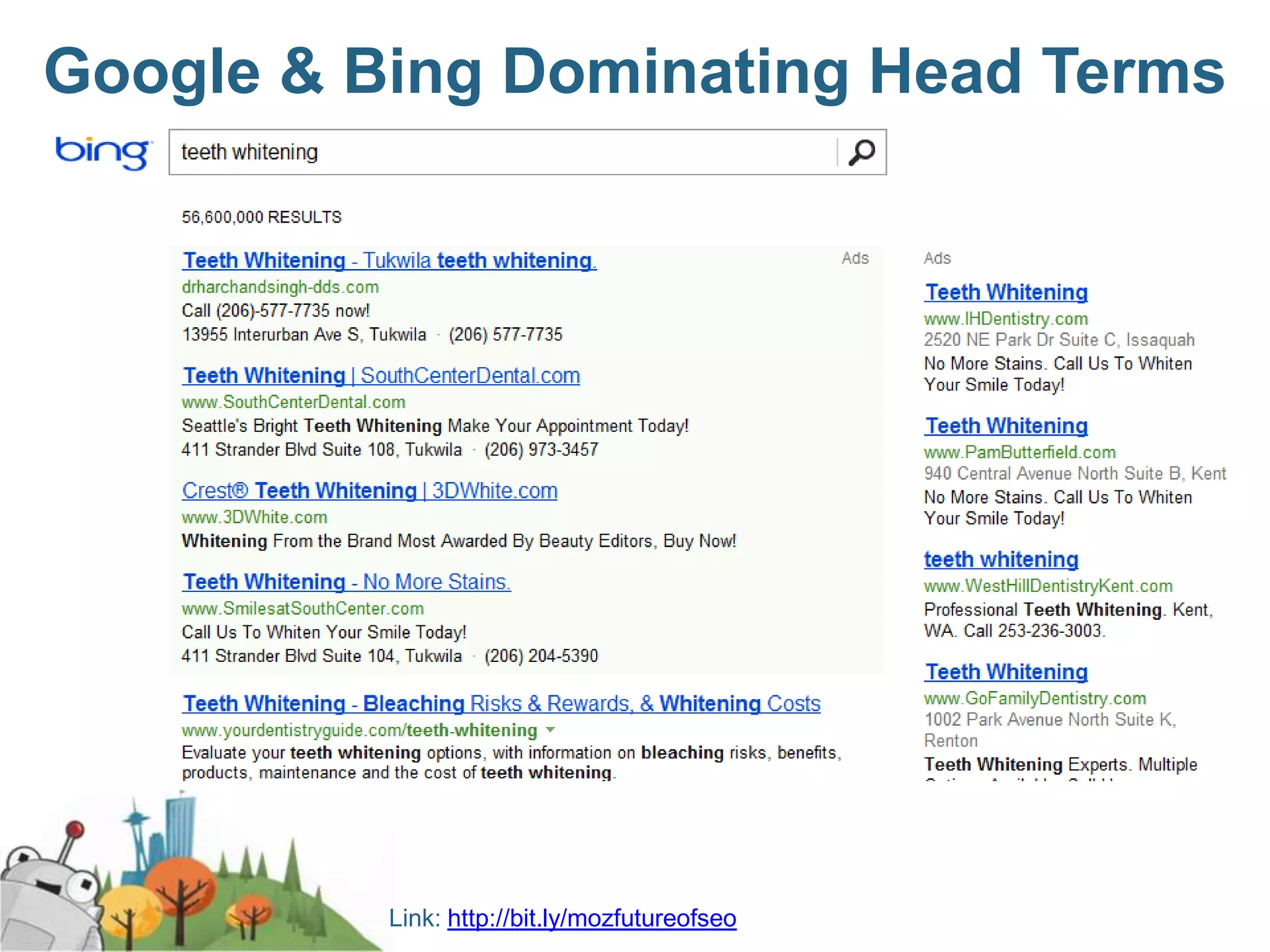Click 'Call Us To Whiten Your Smile Today!' in the SmilesatSouthCenter ad
The width and height of the screenshot is (1270, 952).
point(324,632)
